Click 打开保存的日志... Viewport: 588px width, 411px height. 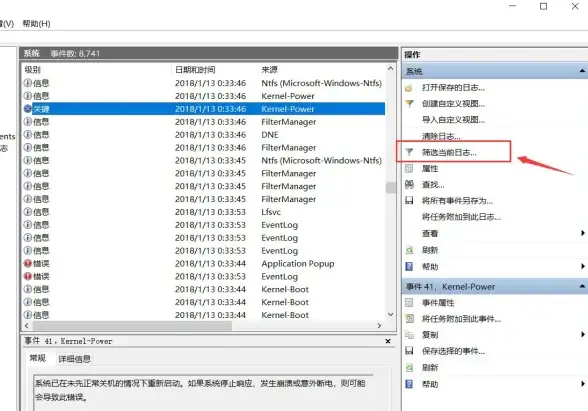(453, 88)
